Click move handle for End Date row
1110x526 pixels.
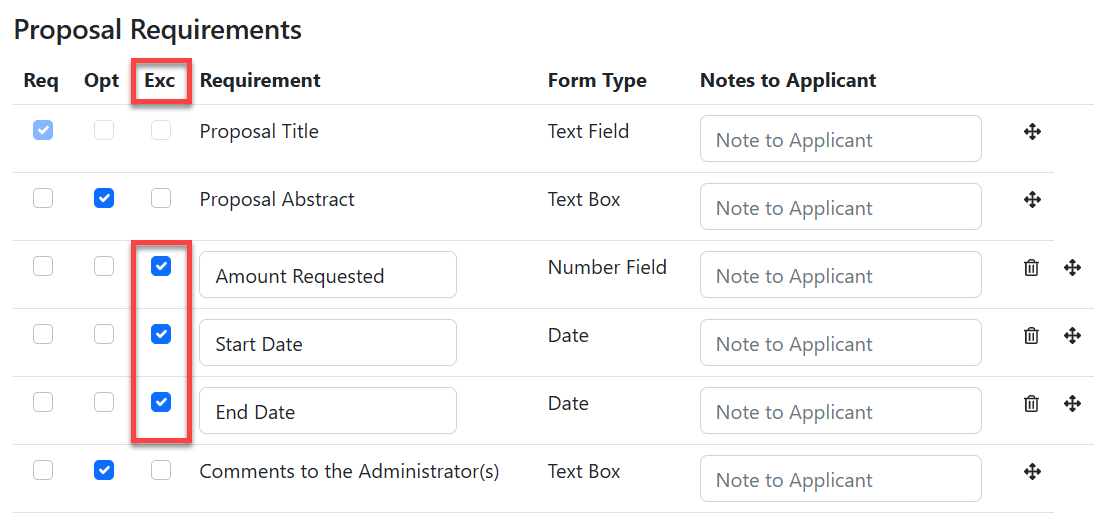point(1072,404)
